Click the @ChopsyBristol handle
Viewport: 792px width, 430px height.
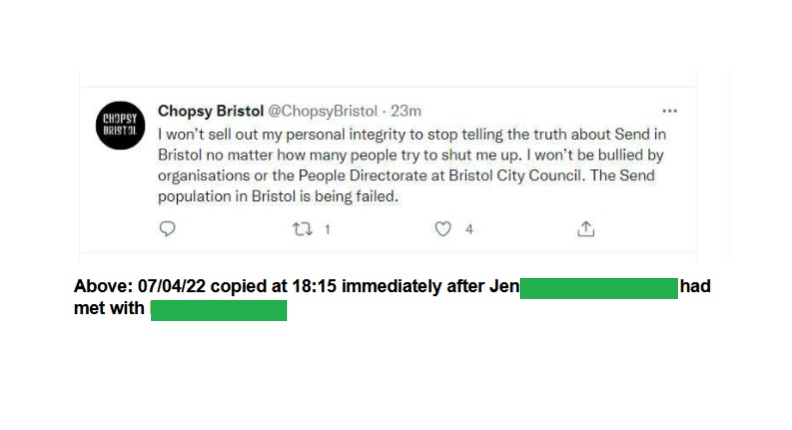click(322, 110)
